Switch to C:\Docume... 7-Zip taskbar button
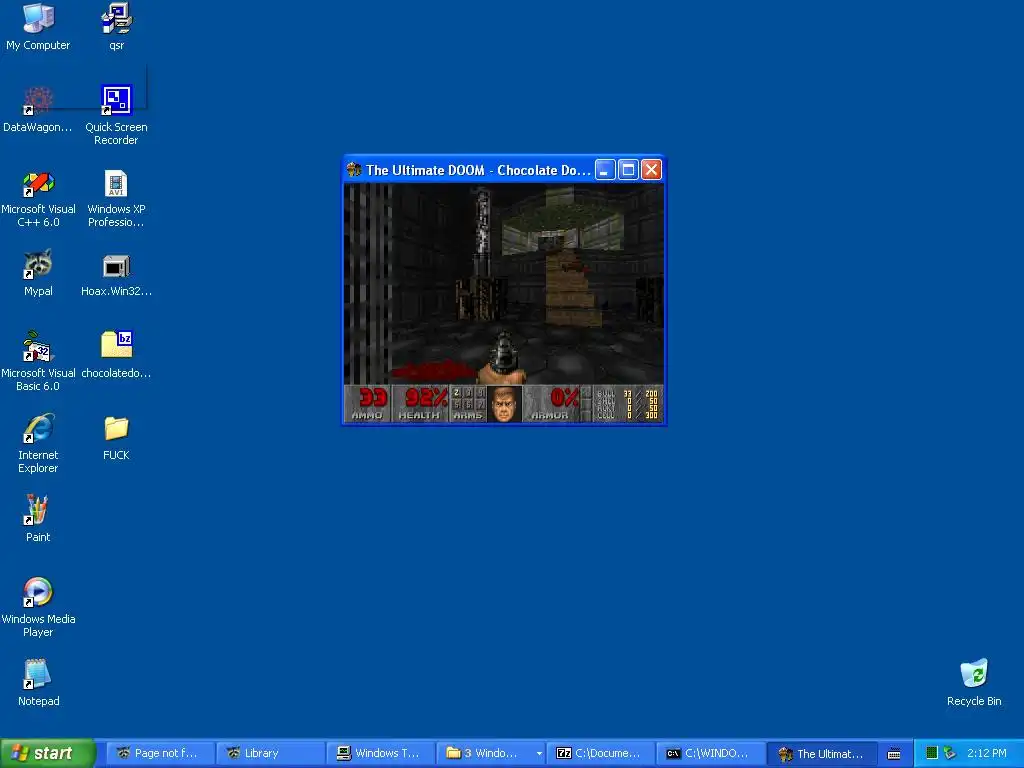 coord(601,753)
